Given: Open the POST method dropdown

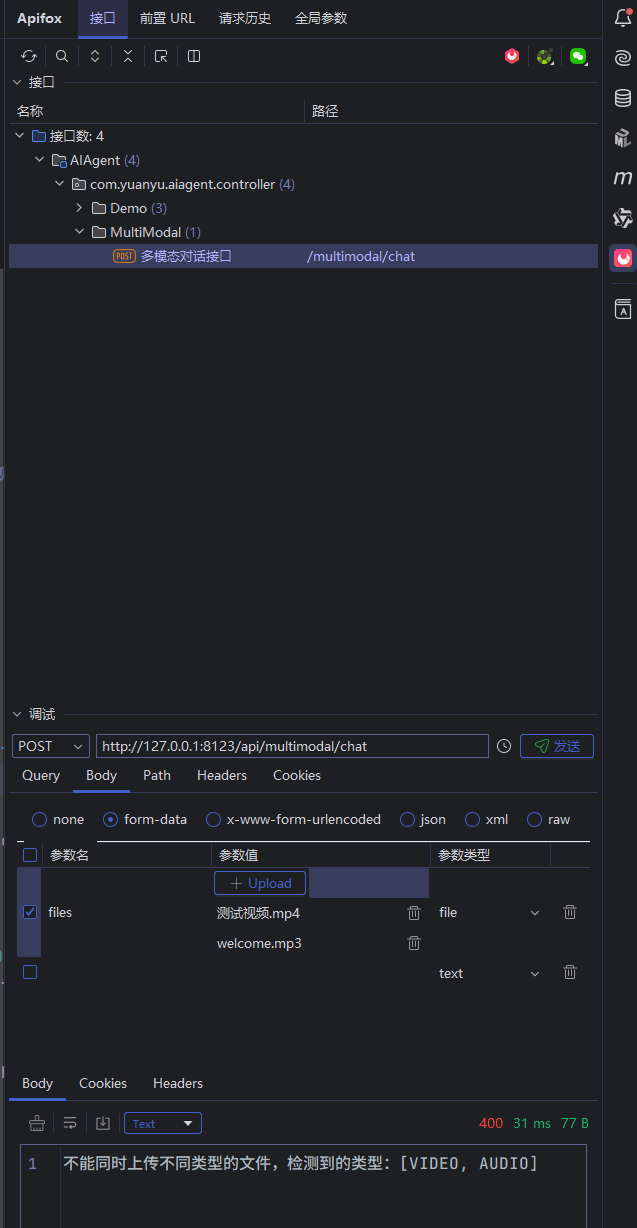Looking at the screenshot, I should (51, 746).
